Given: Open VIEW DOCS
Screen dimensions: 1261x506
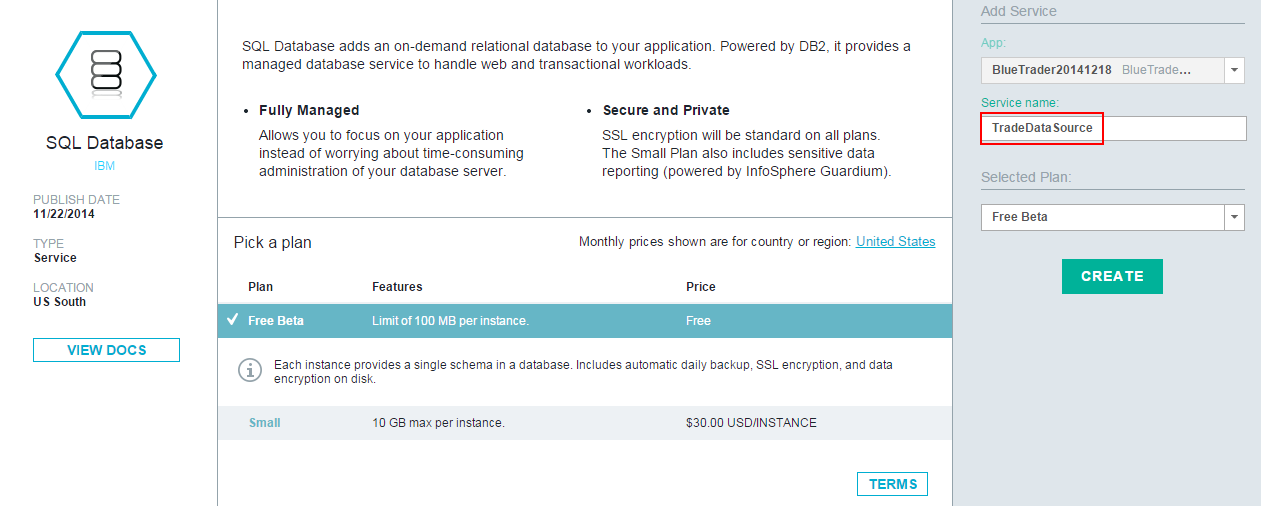Looking at the screenshot, I should (x=106, y=350).
